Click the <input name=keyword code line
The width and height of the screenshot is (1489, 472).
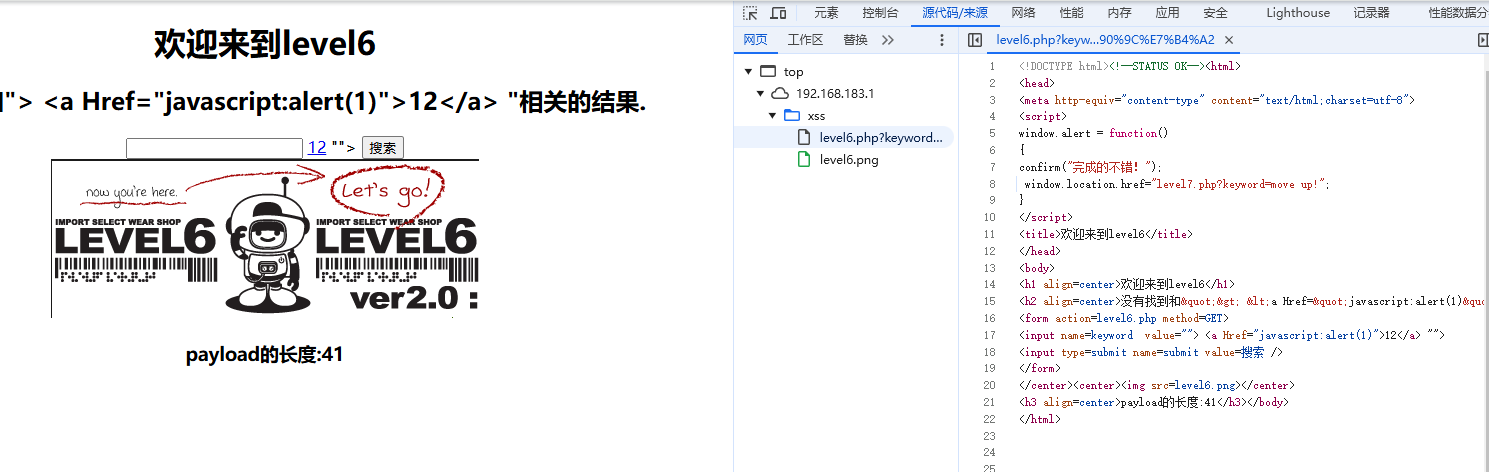click(x=1231, y=335)
